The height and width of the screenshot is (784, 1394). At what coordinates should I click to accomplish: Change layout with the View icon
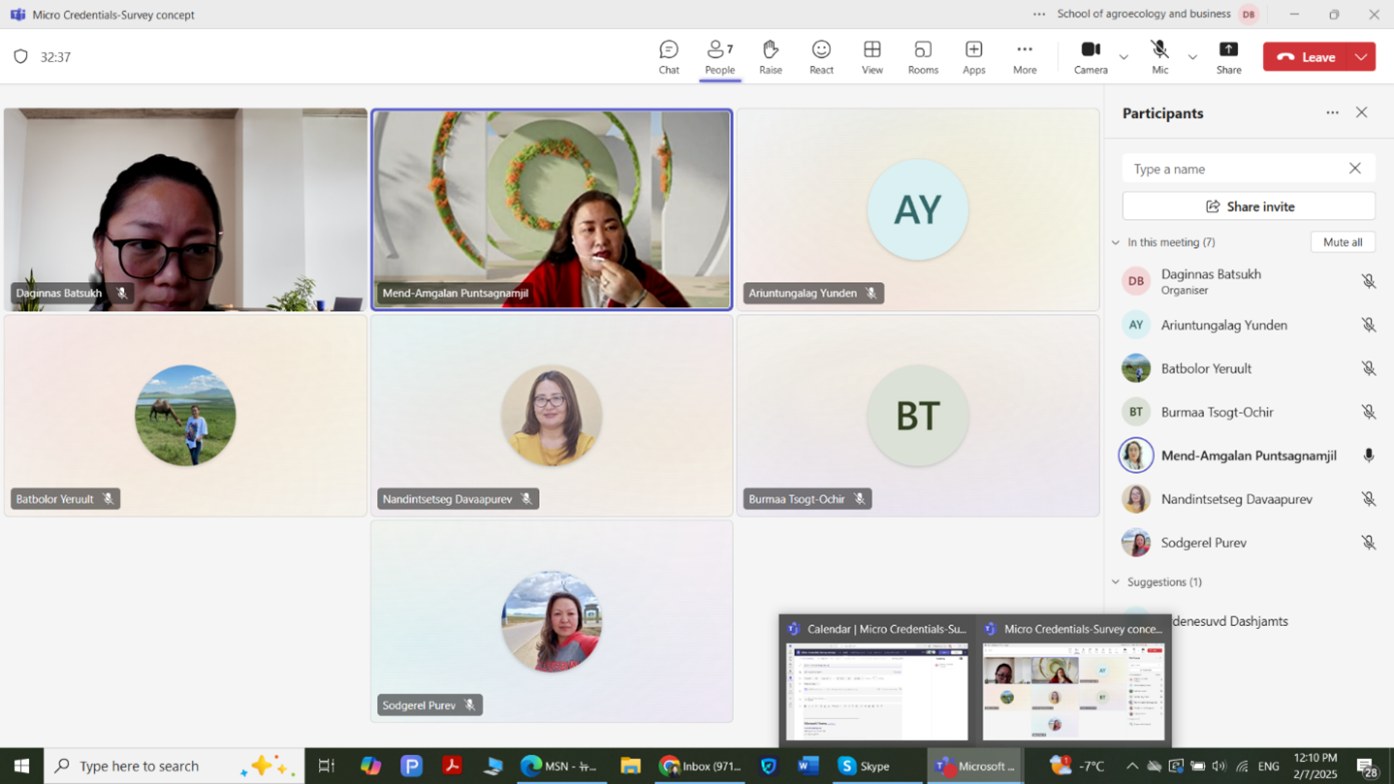(872, 56)
